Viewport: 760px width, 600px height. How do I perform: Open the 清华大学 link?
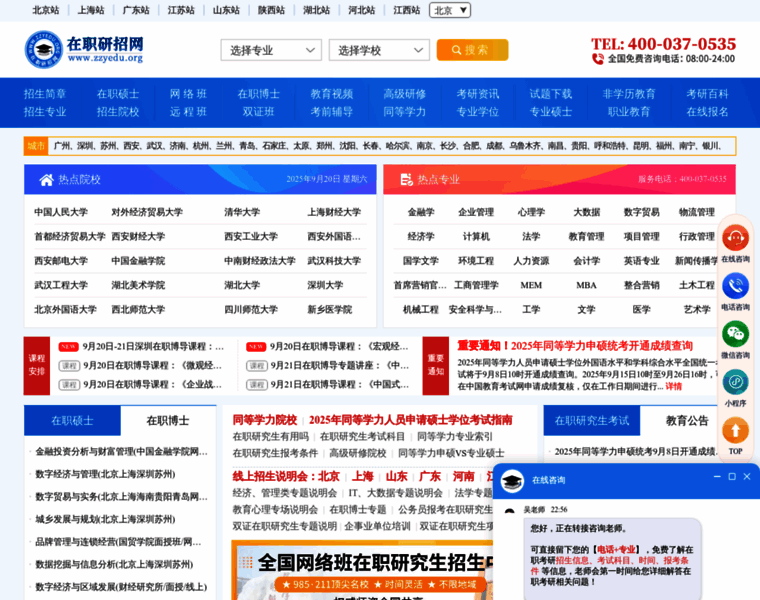point(242,212)
